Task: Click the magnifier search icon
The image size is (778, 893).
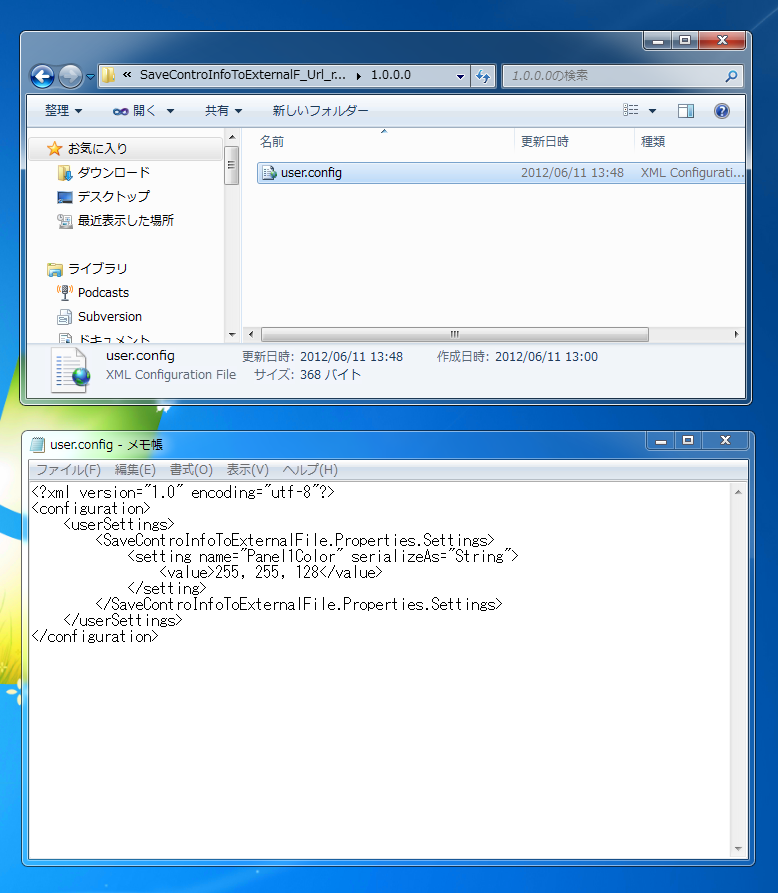Action: point(732,76)
